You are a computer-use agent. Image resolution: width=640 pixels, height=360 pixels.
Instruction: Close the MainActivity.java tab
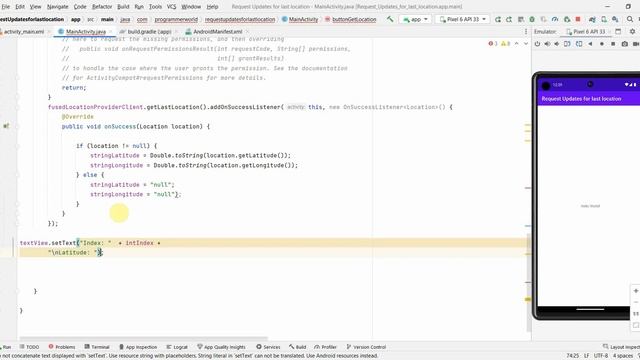[x=111, y=31]
